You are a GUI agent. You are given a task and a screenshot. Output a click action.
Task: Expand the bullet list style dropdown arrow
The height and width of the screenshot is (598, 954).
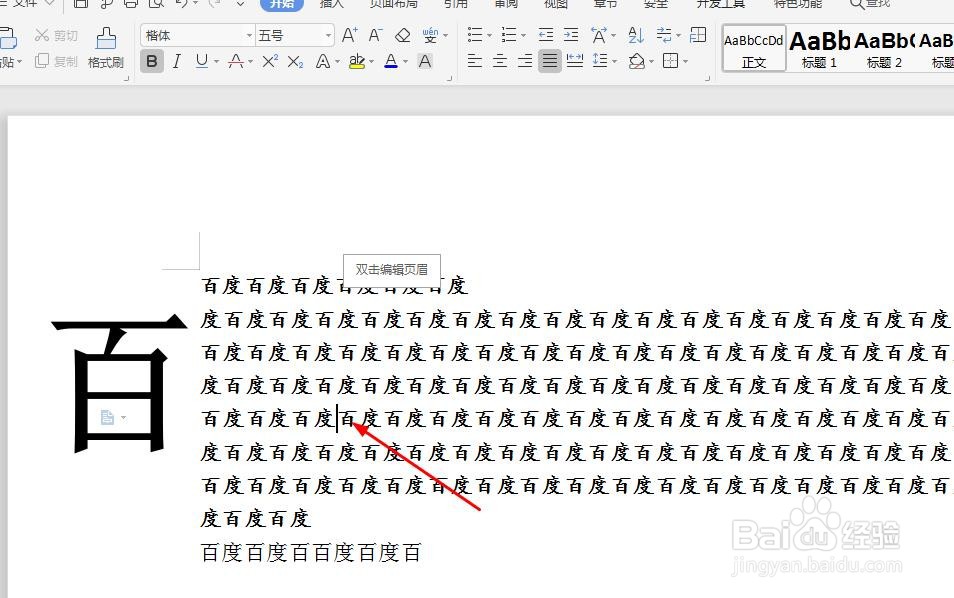tap(489, 35)
